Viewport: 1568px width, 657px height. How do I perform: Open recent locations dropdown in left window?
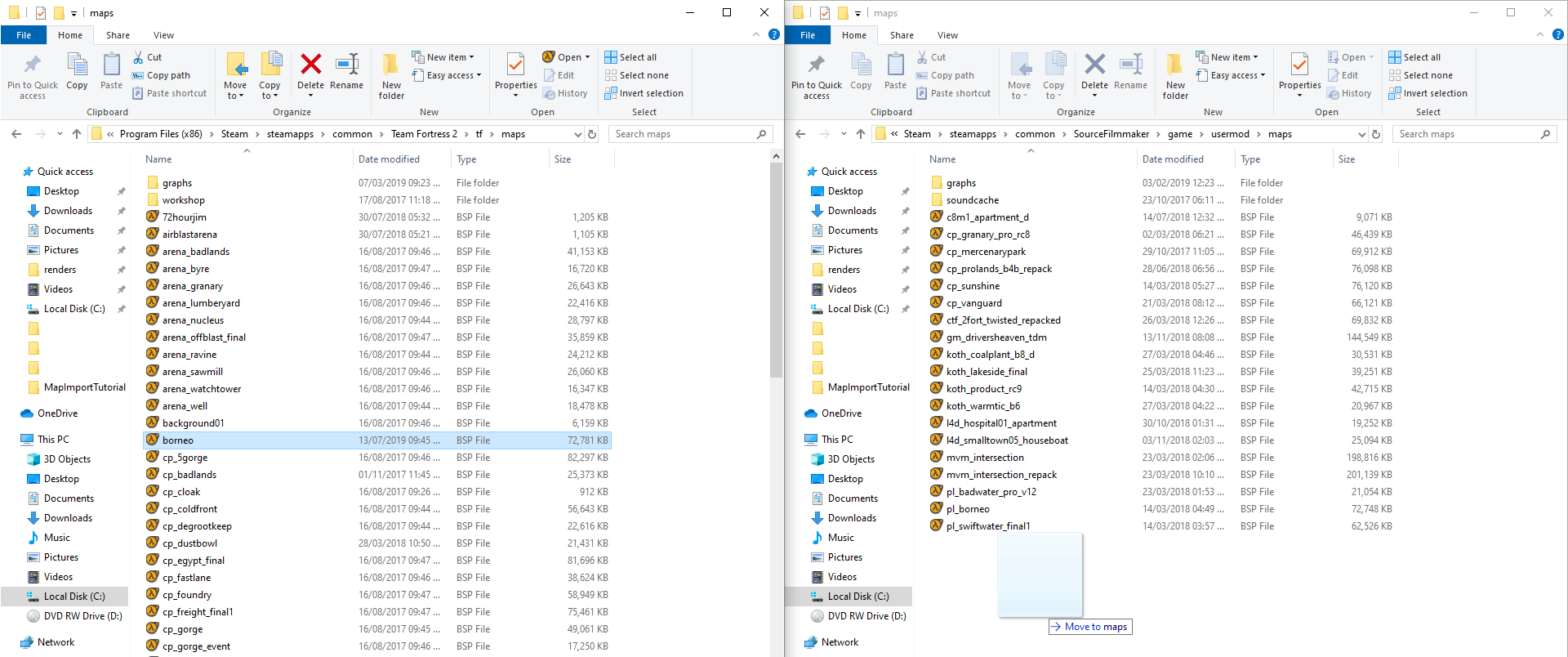pyautogui.click(x=60, y=134)
